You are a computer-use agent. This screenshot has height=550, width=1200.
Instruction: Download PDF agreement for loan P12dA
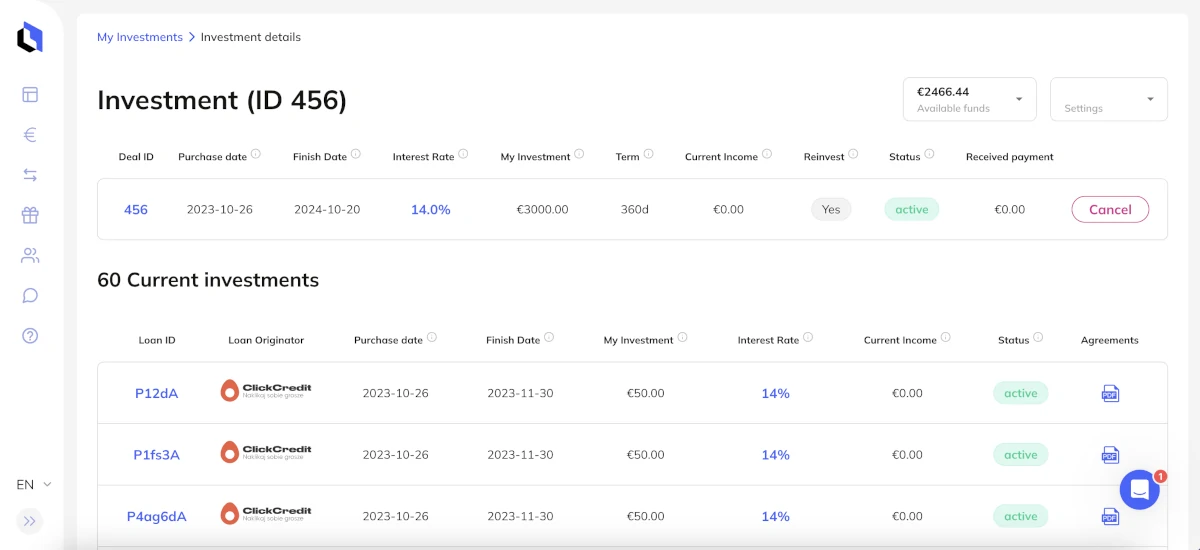(1110, 393)
